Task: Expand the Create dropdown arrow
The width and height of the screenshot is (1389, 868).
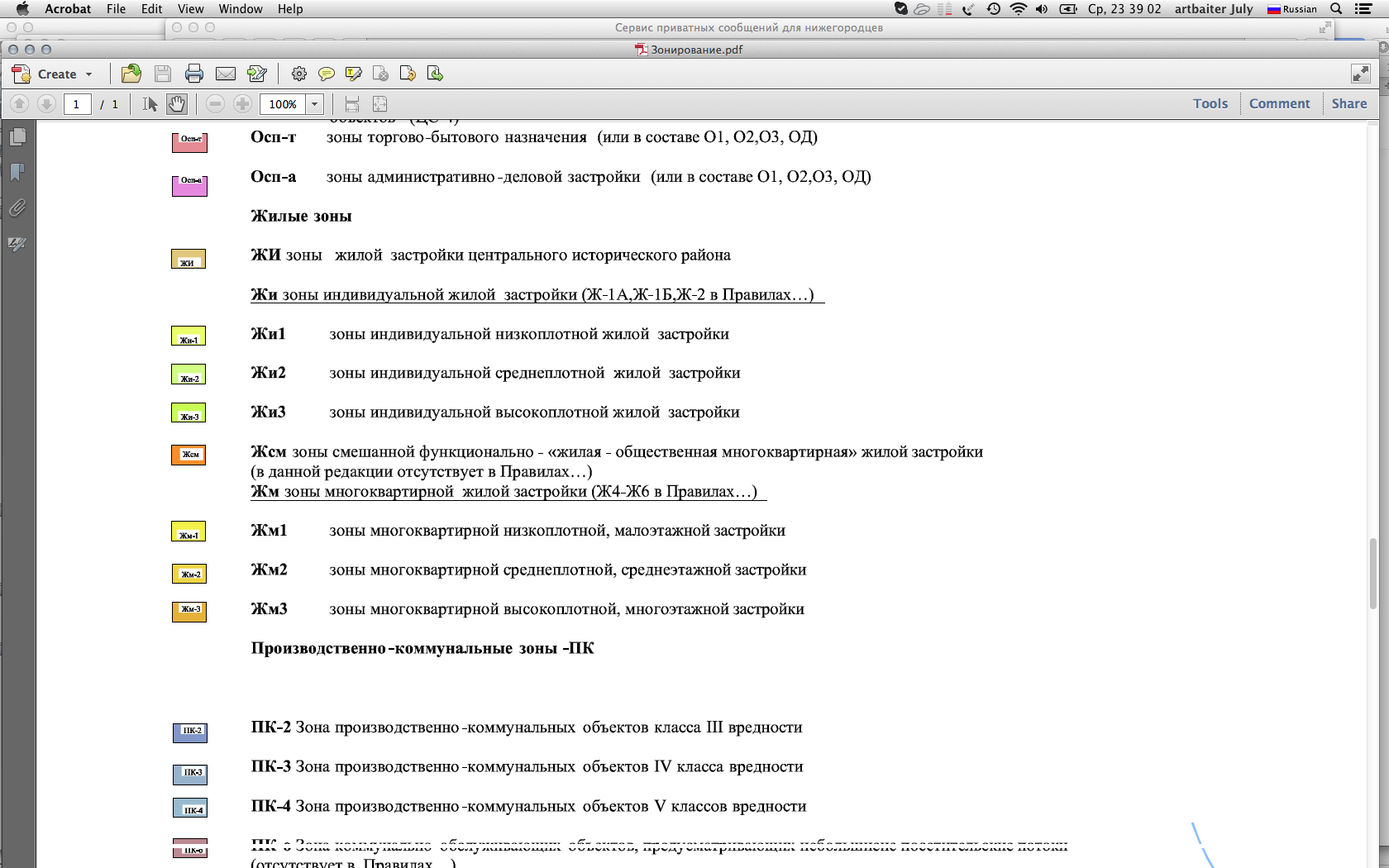Action: (89, 74)
